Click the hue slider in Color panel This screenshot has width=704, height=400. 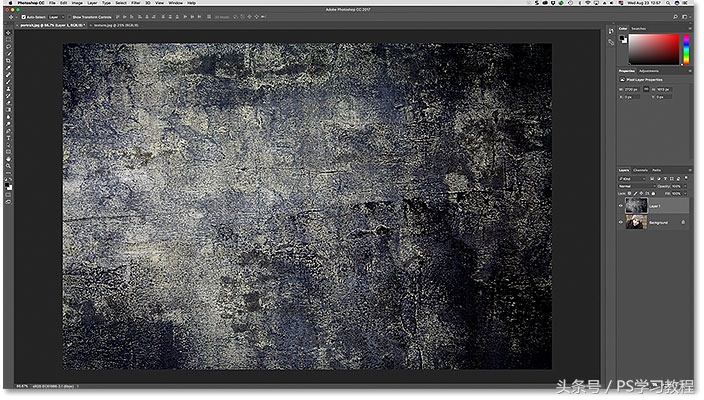685,49
